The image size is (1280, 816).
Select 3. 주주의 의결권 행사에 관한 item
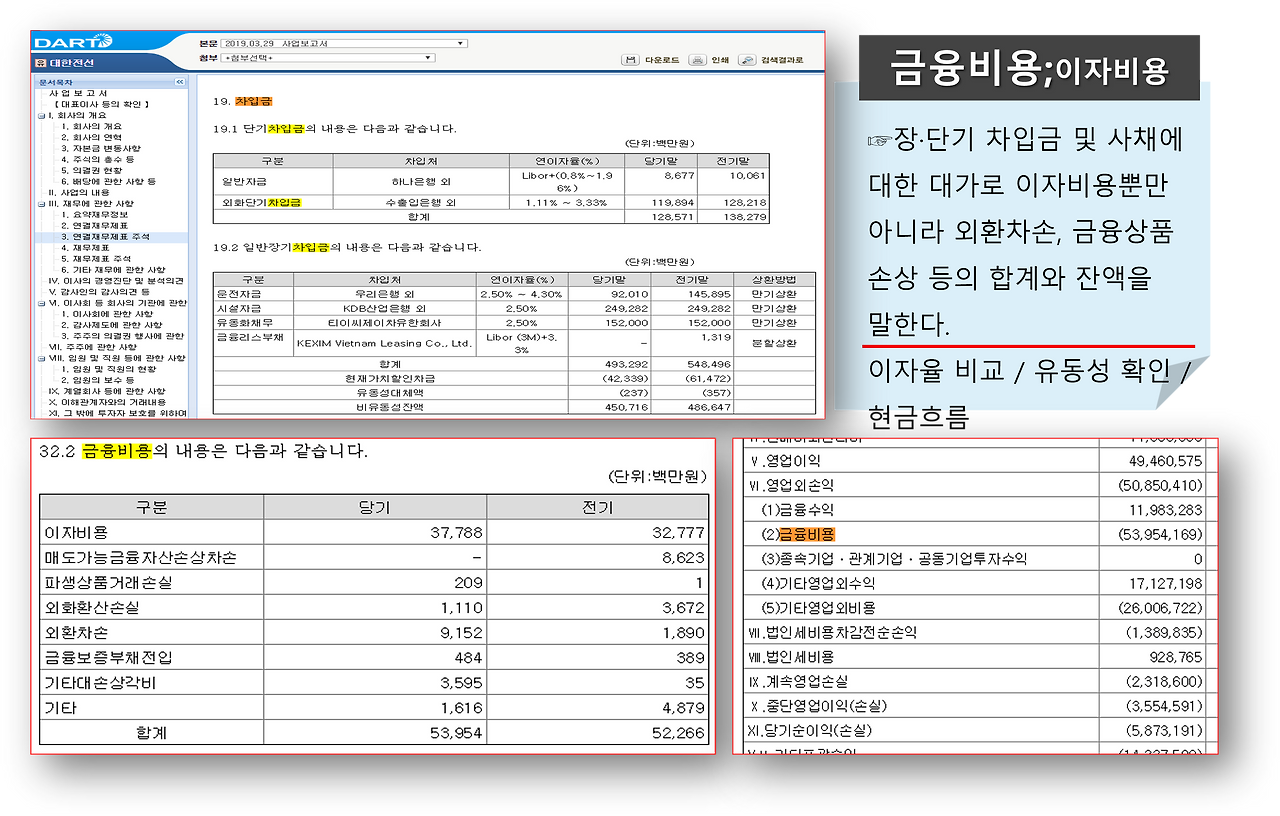tap(122, 336)
